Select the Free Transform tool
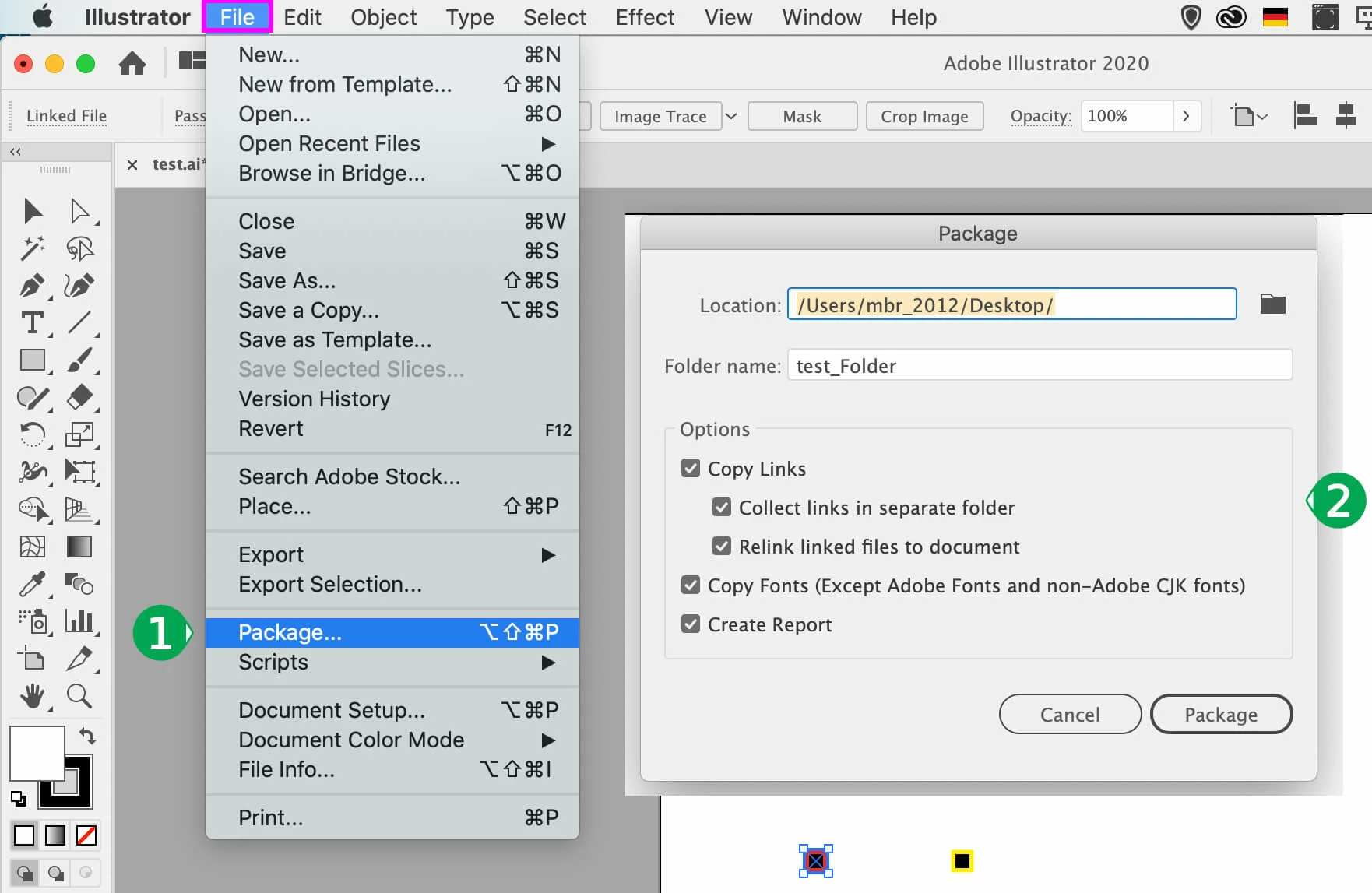Viewport: 1372px width, 893px height. [x=79, y=472]
